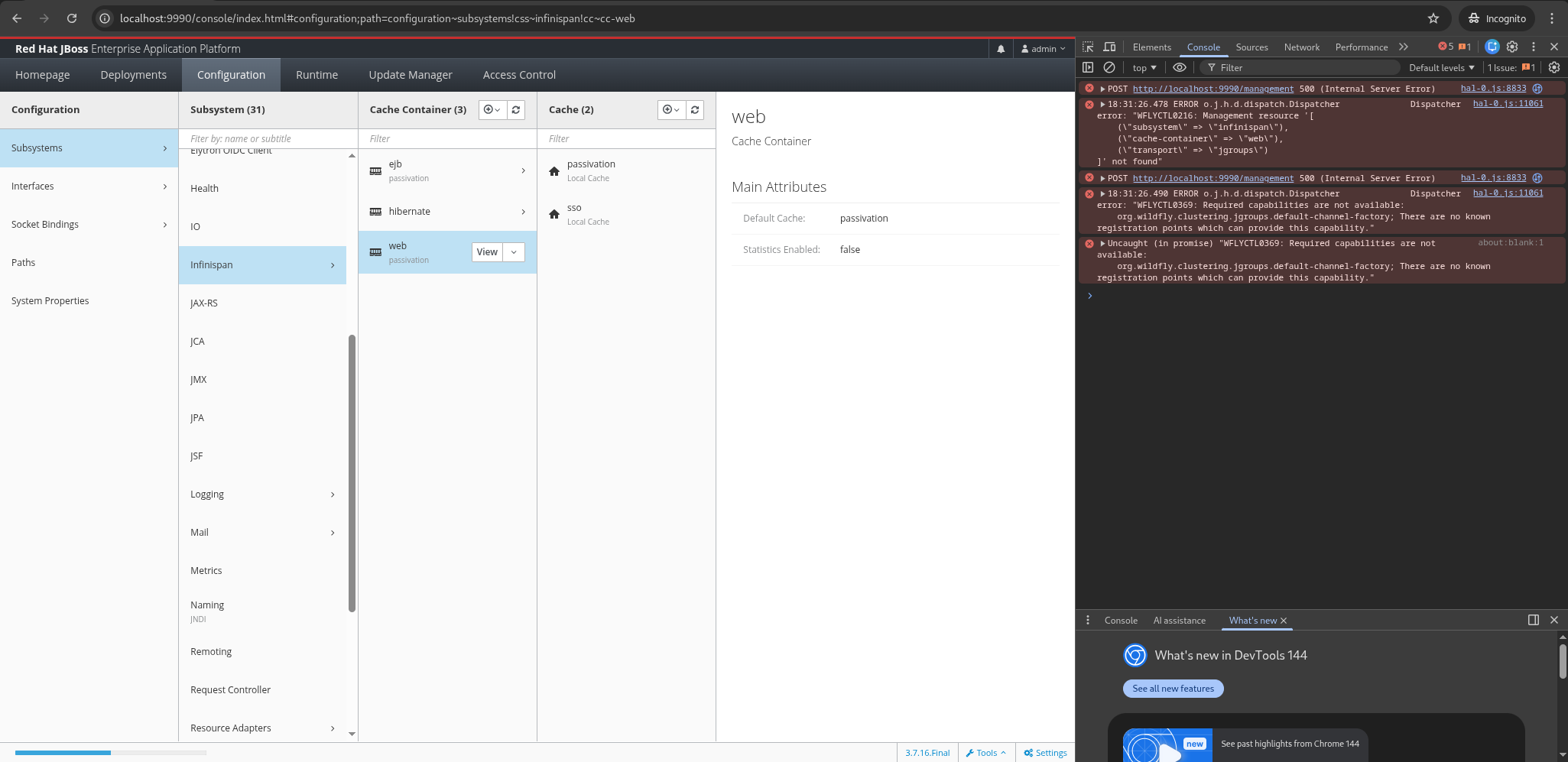Reload the page with the refresh icon
1568x762 pixels.
coord(72,18)
